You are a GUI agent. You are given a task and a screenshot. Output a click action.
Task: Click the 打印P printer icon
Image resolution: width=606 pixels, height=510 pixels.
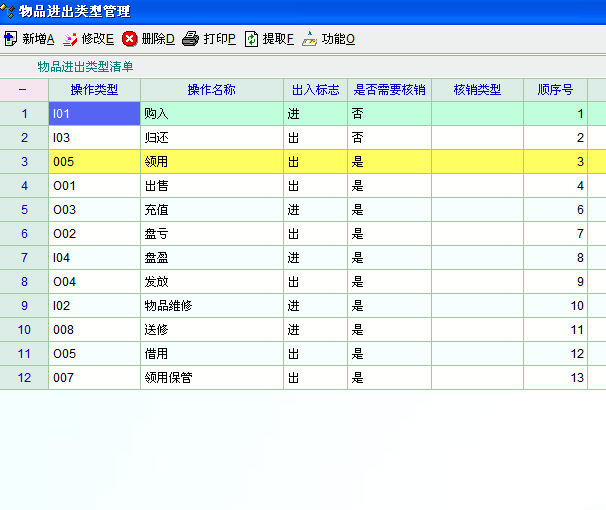click(x=190, y=39)
